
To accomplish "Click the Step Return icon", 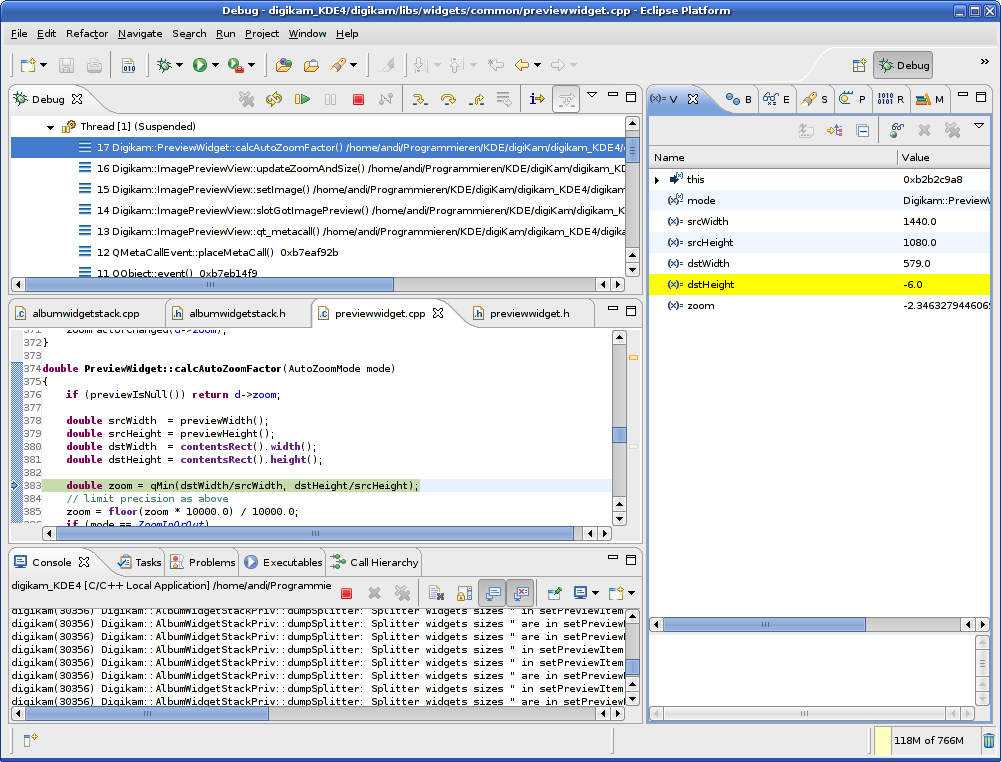I will (476, 99).
